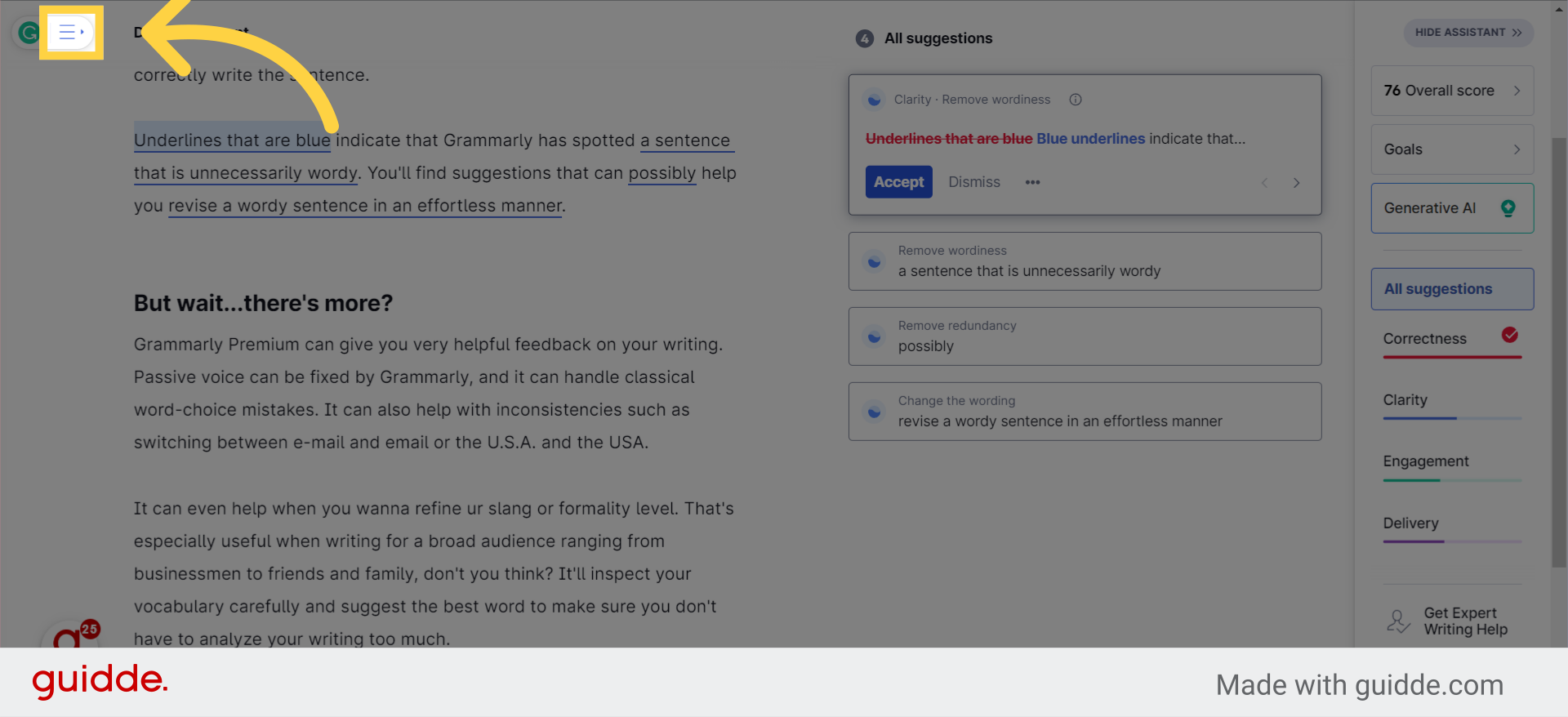Click the Generative AI lightbulb icon
This screenshot has height=717, width=1568.
click(1508, 208)
